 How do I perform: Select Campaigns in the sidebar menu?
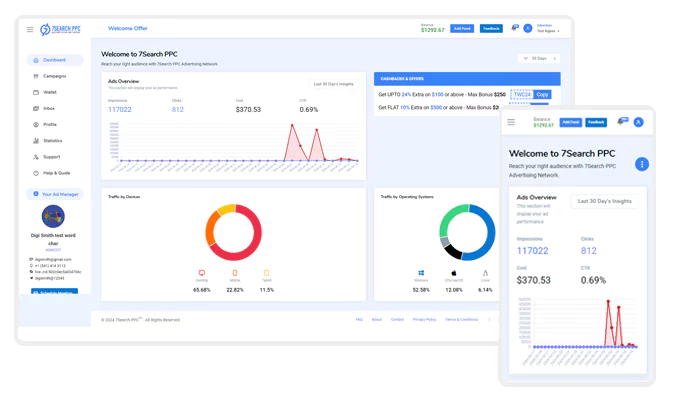point(55,76)
